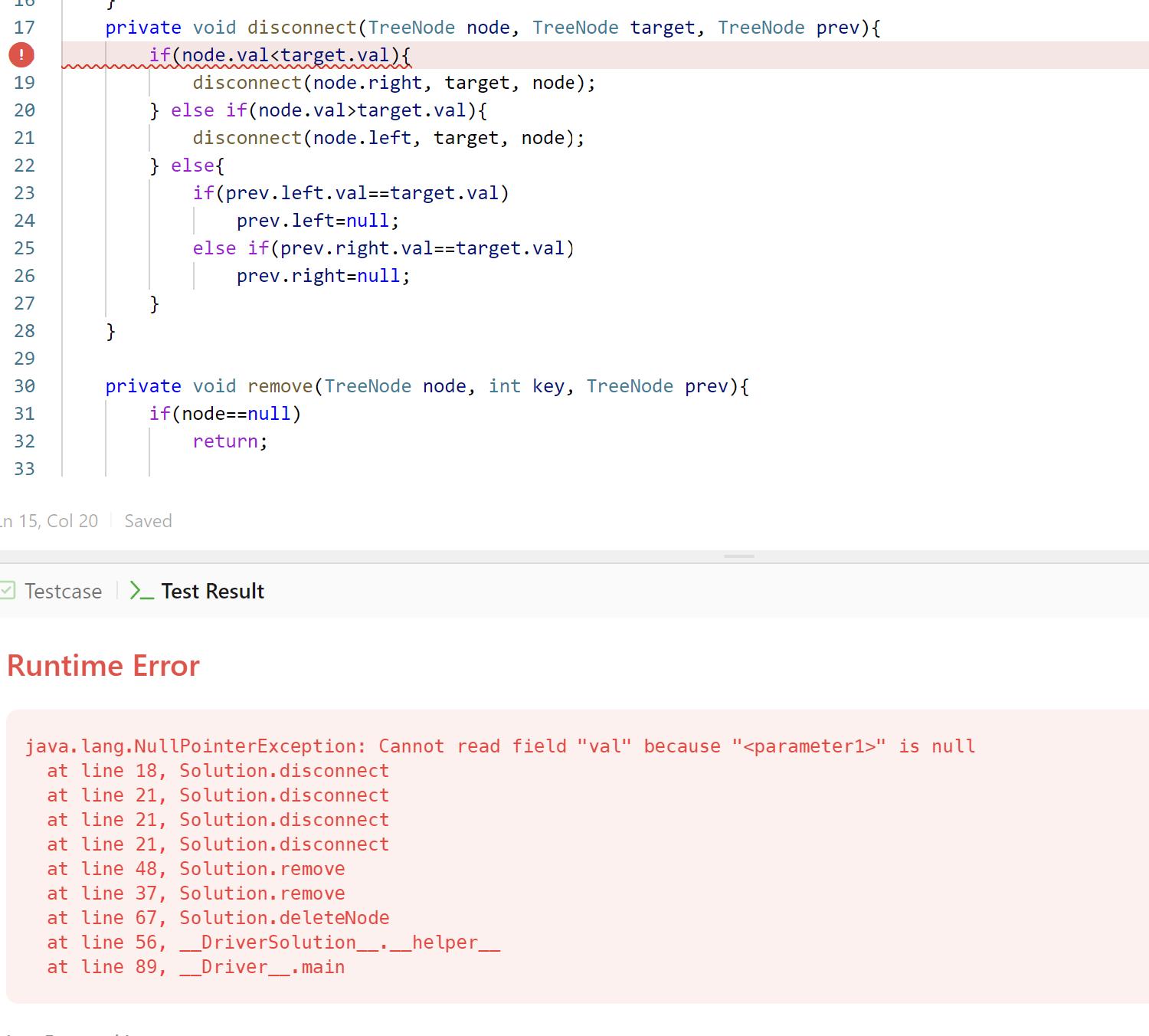The width and height of the screenshot is (1149, 1036).
Task: Click 'if(prev.left.val==target.val)' on line 23
Action: tap(351, 193)
